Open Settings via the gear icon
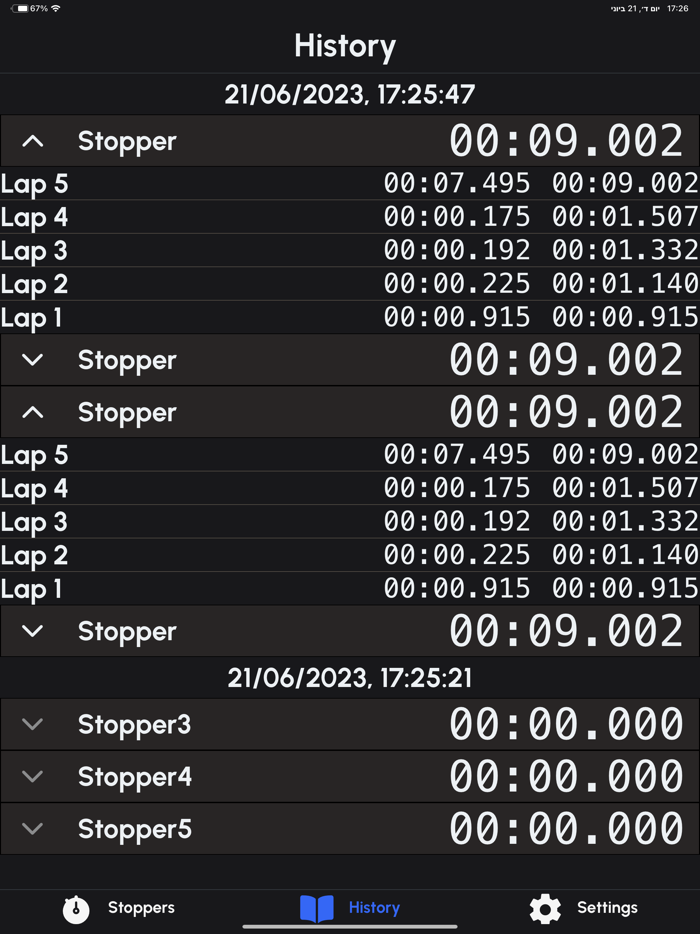The height and width of the screenshot is (934, 700). click(x=545, y=908)
